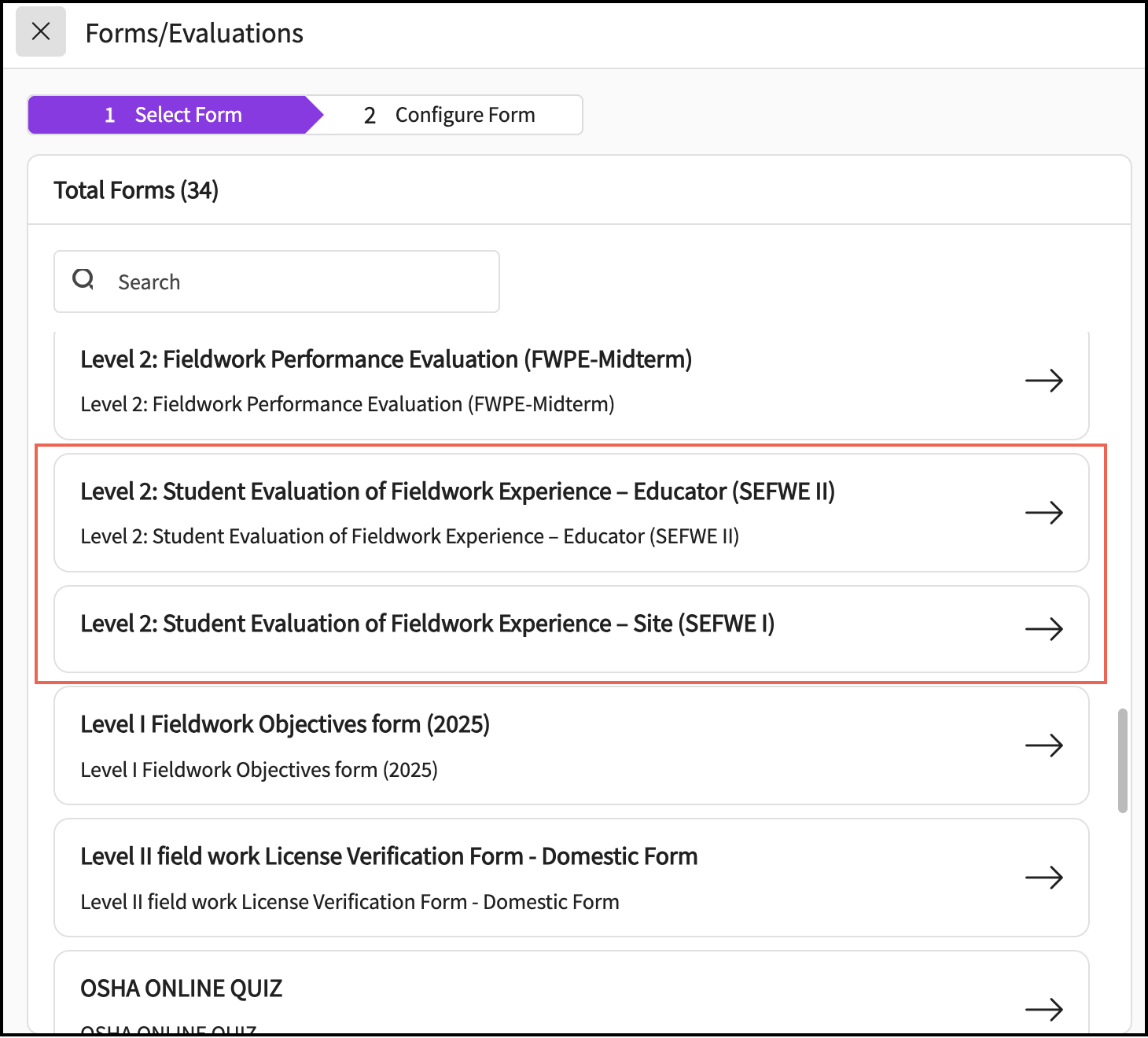Open the SEFWE II Educator form via its arrow
This screenshot has height=1038, width=1148.
point(1043,513)
